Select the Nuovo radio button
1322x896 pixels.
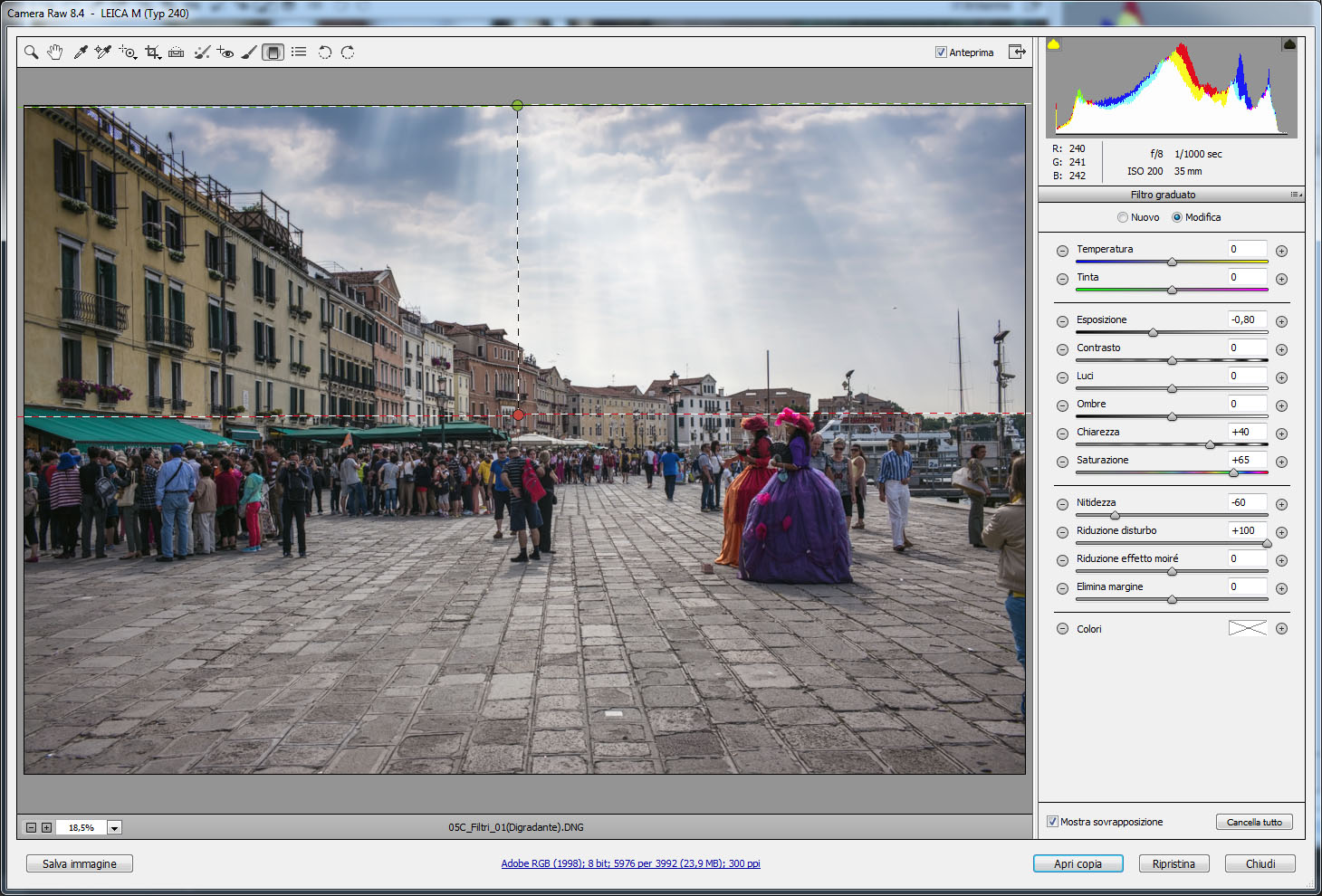[x=1123, y=217]
